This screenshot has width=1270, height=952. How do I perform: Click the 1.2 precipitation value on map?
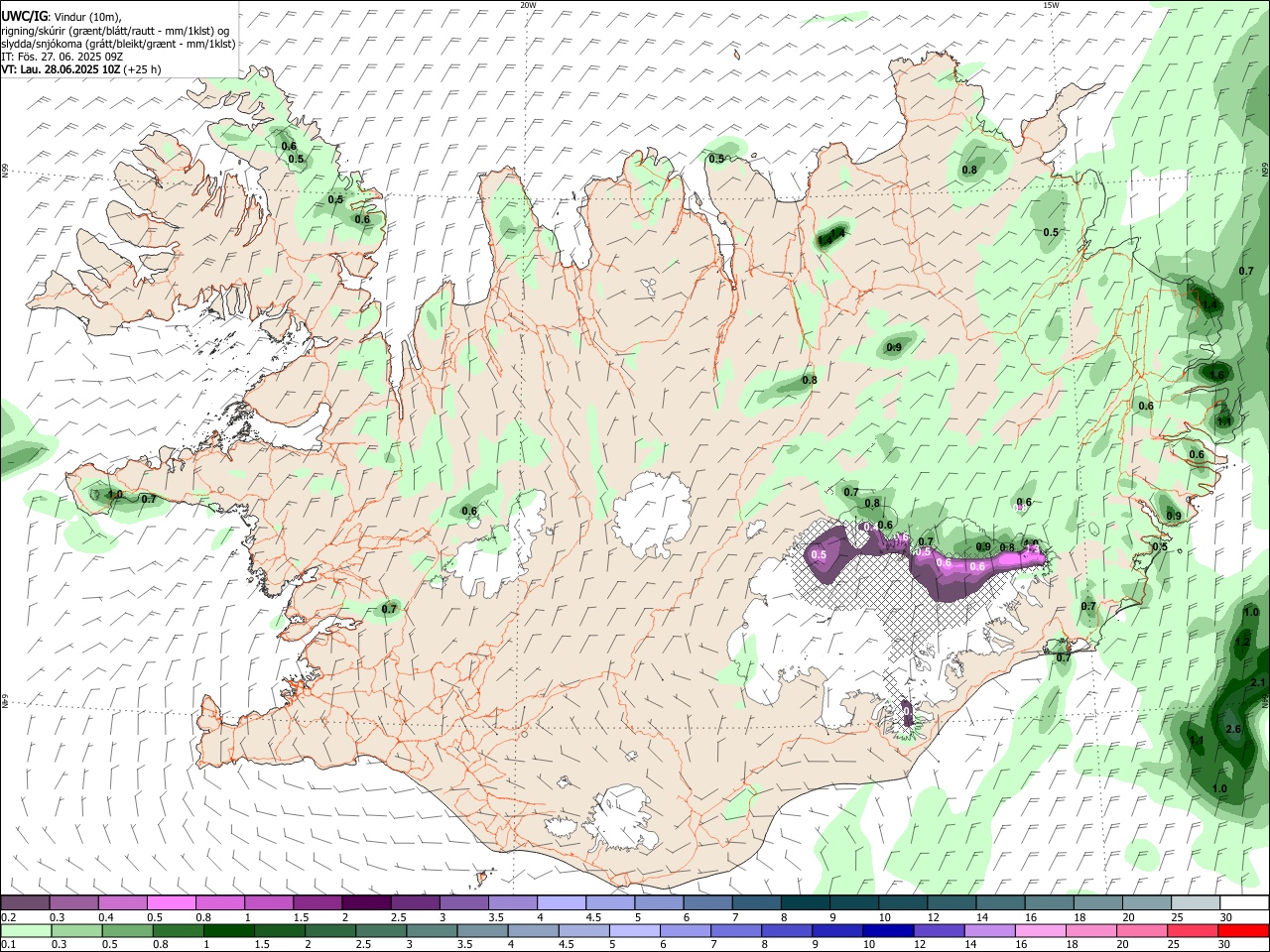(1241, 642)
